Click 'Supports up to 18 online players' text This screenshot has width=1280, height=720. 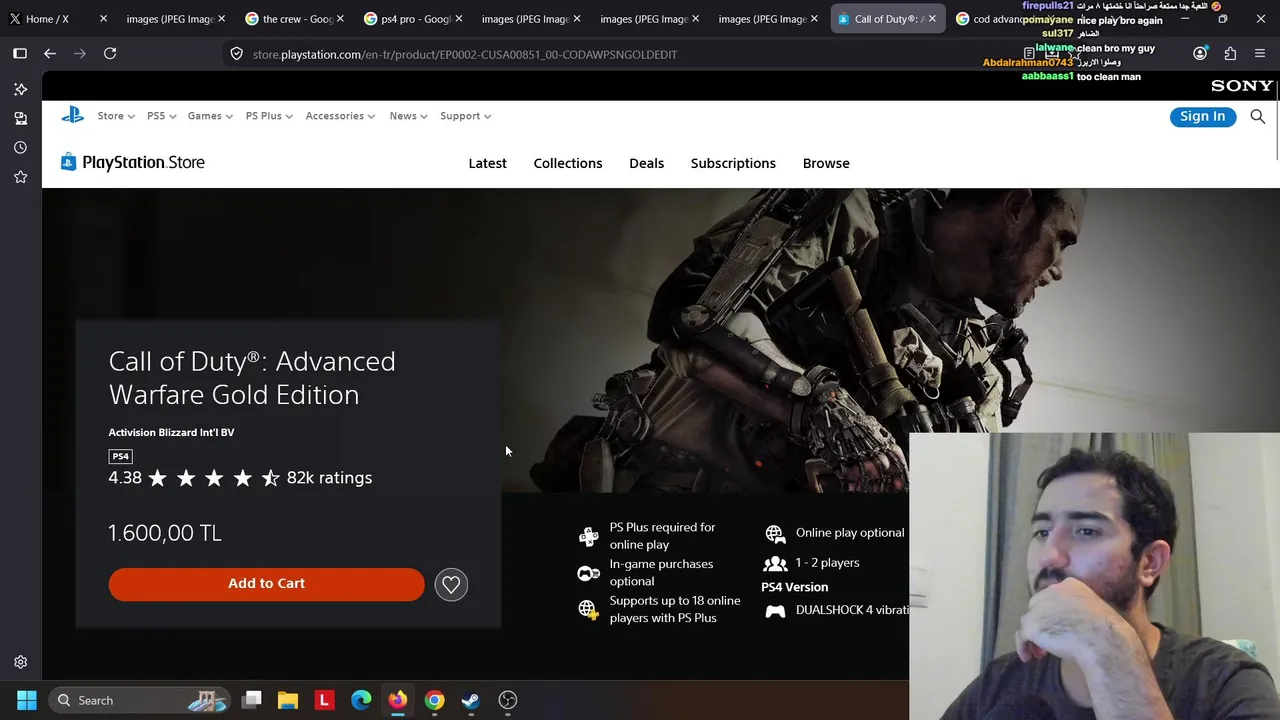point(675,609)
